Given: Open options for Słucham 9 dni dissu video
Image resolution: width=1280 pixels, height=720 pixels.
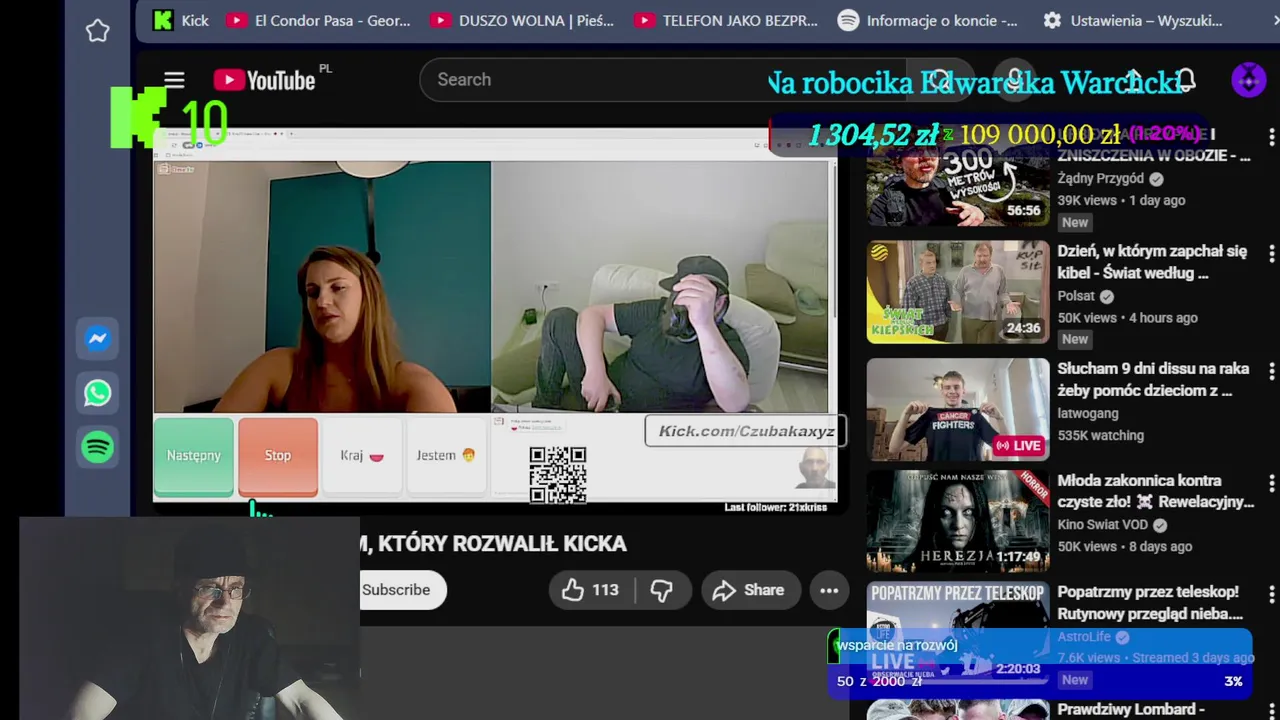Looking at the screenshot, I should [x=1271, y=371].
